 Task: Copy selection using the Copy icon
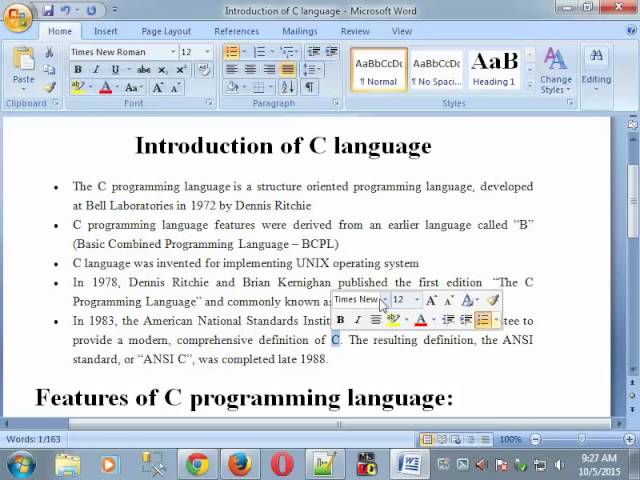pyautogui.click(x=49, y=70)
